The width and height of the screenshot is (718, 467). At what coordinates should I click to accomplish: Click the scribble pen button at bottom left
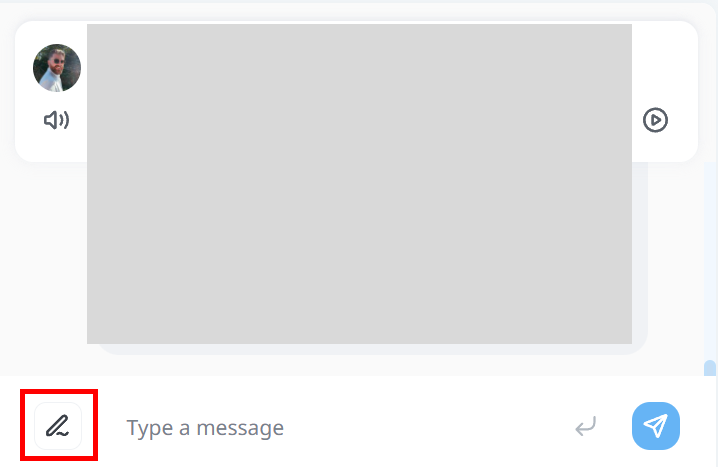[x=58, y=426]
